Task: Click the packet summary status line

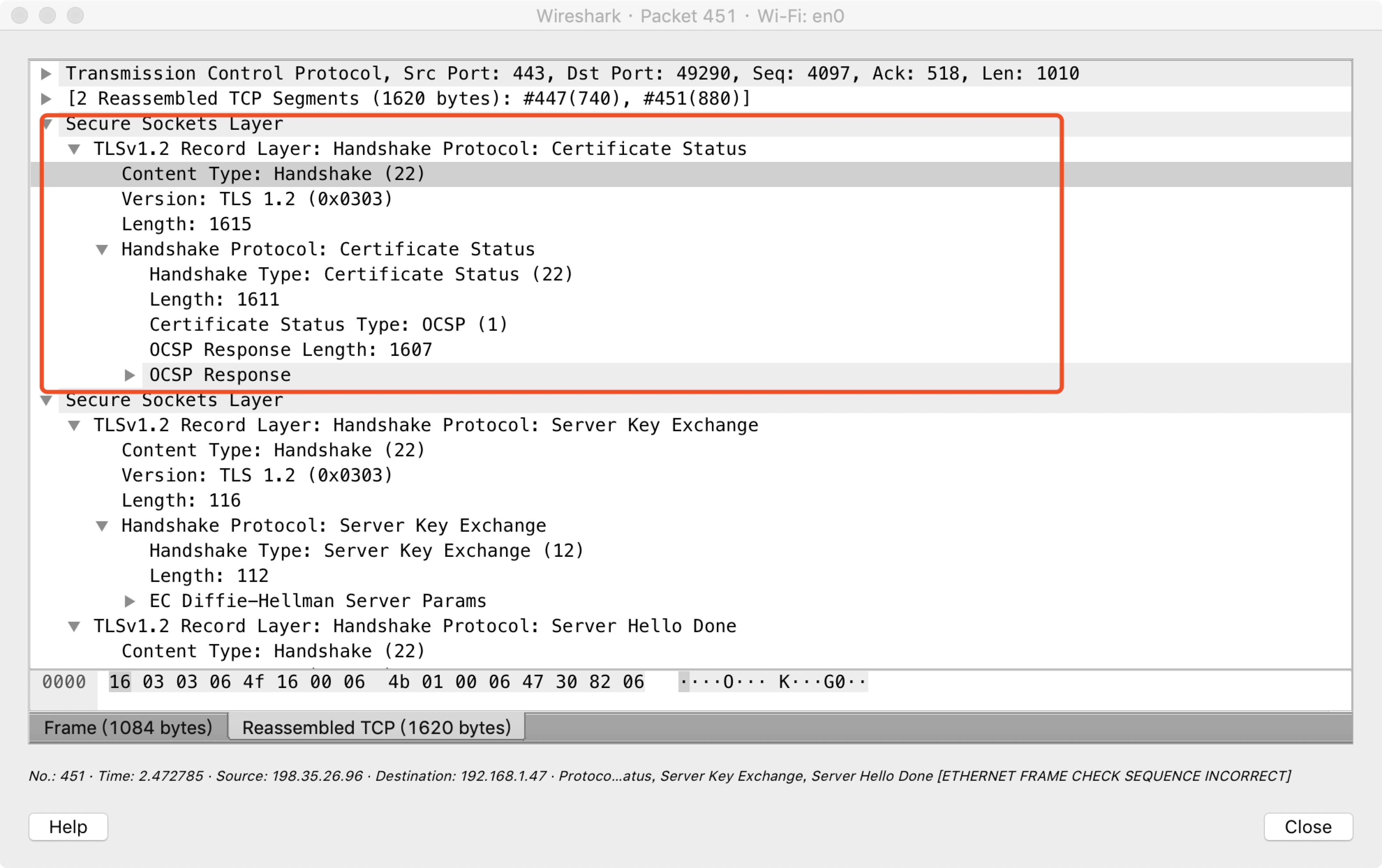Action: (x=660, y=776)
